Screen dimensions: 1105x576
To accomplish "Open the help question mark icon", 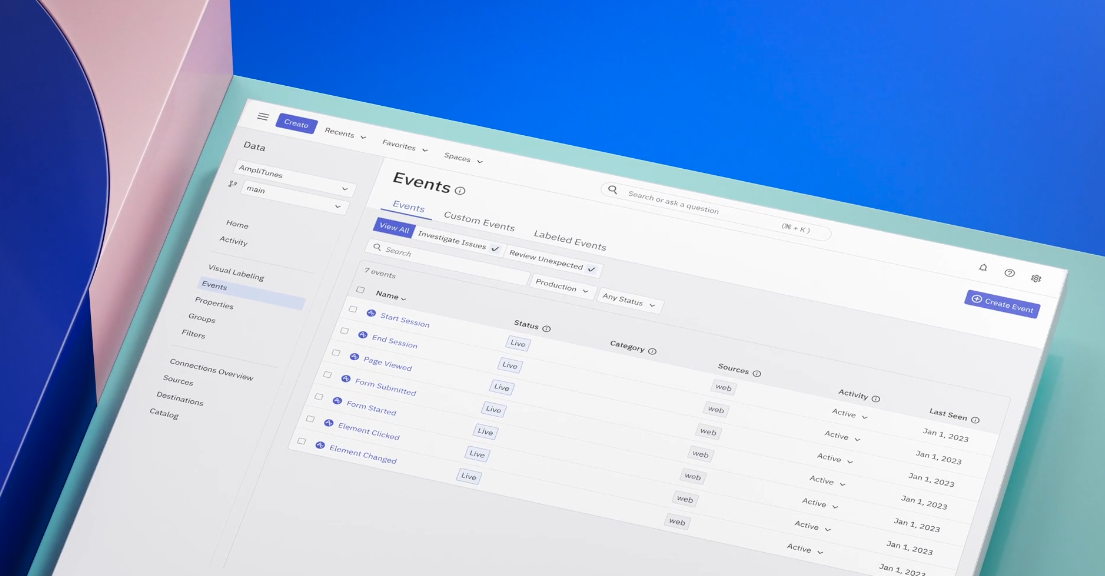I will coord(1010,273).
